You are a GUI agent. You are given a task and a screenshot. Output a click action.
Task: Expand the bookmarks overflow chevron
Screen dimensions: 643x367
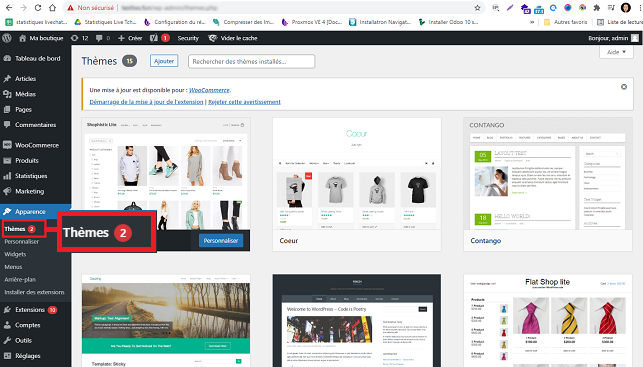(532, 22)
